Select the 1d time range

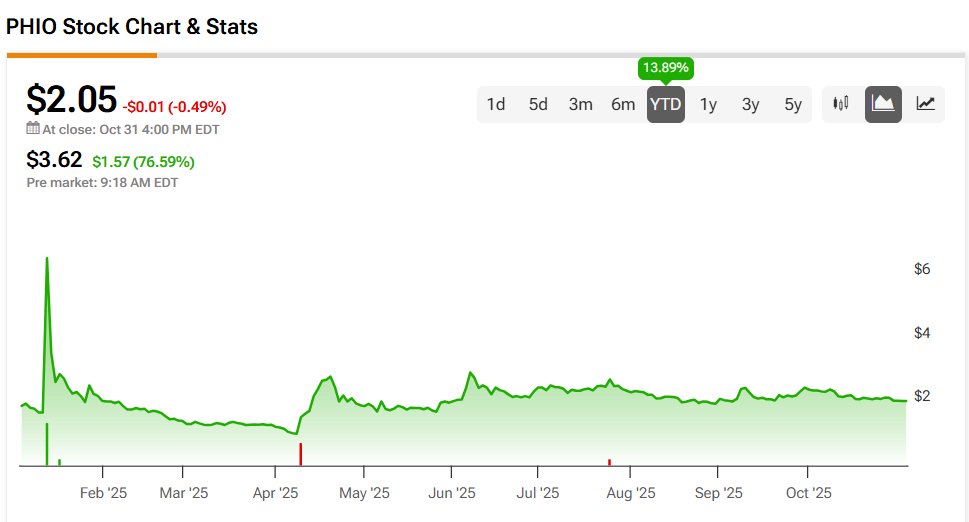tap(496, 104)
